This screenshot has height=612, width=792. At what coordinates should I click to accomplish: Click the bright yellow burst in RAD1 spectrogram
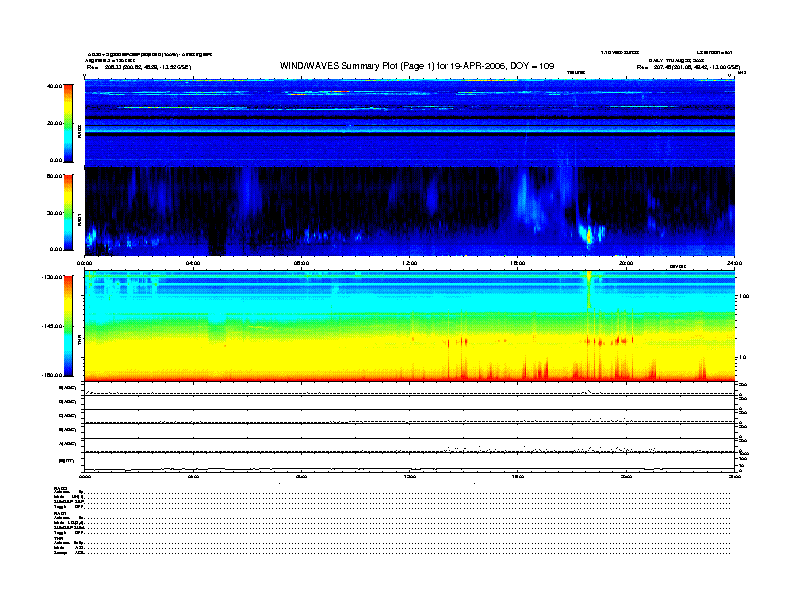pos(588,235)
